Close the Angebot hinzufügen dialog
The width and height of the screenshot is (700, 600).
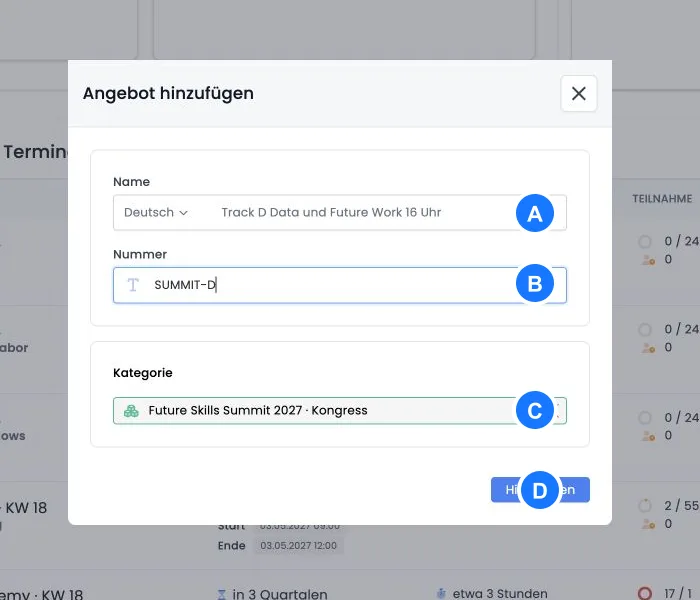coord(579,93)
